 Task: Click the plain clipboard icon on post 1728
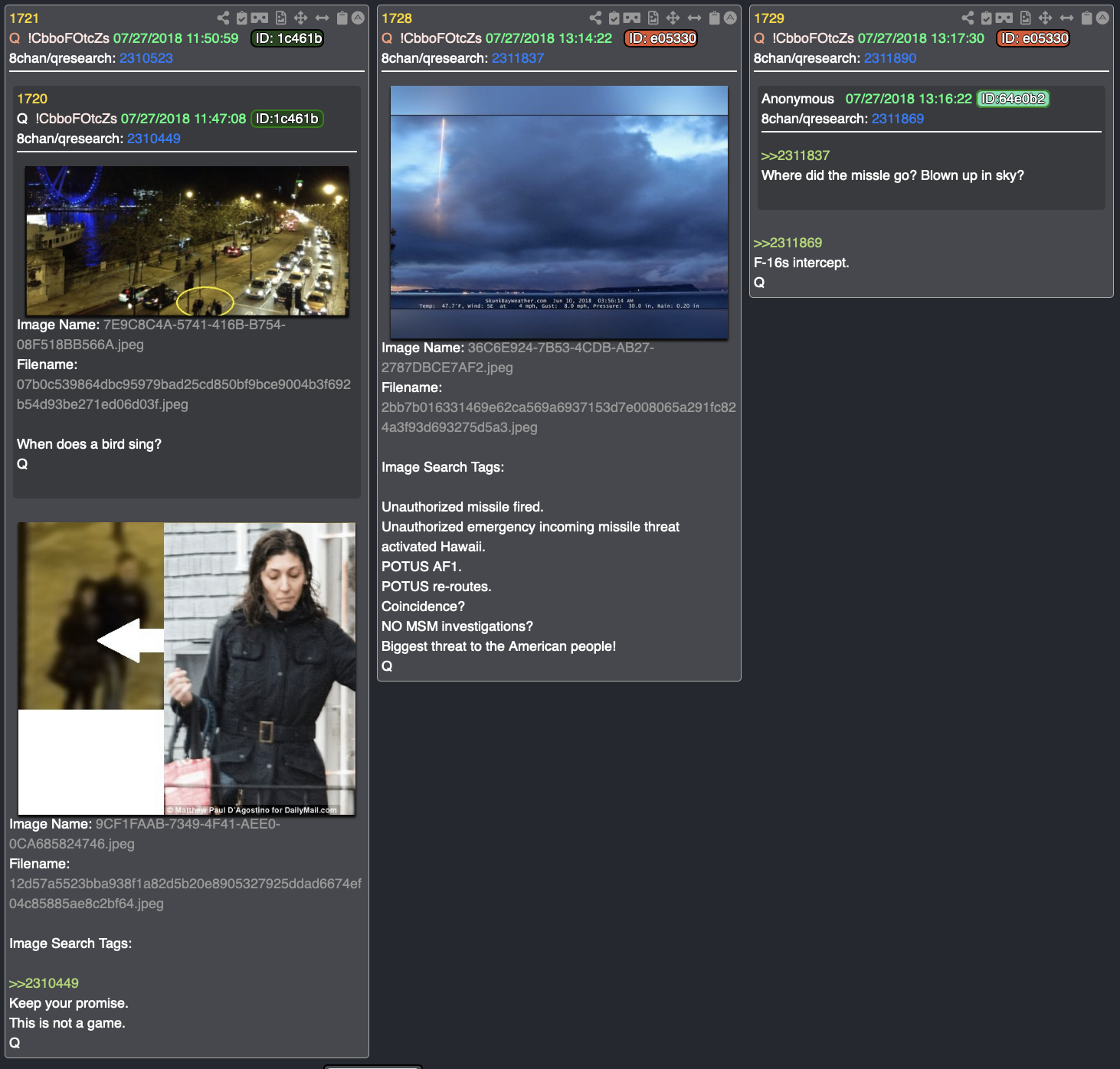(715, 18)
